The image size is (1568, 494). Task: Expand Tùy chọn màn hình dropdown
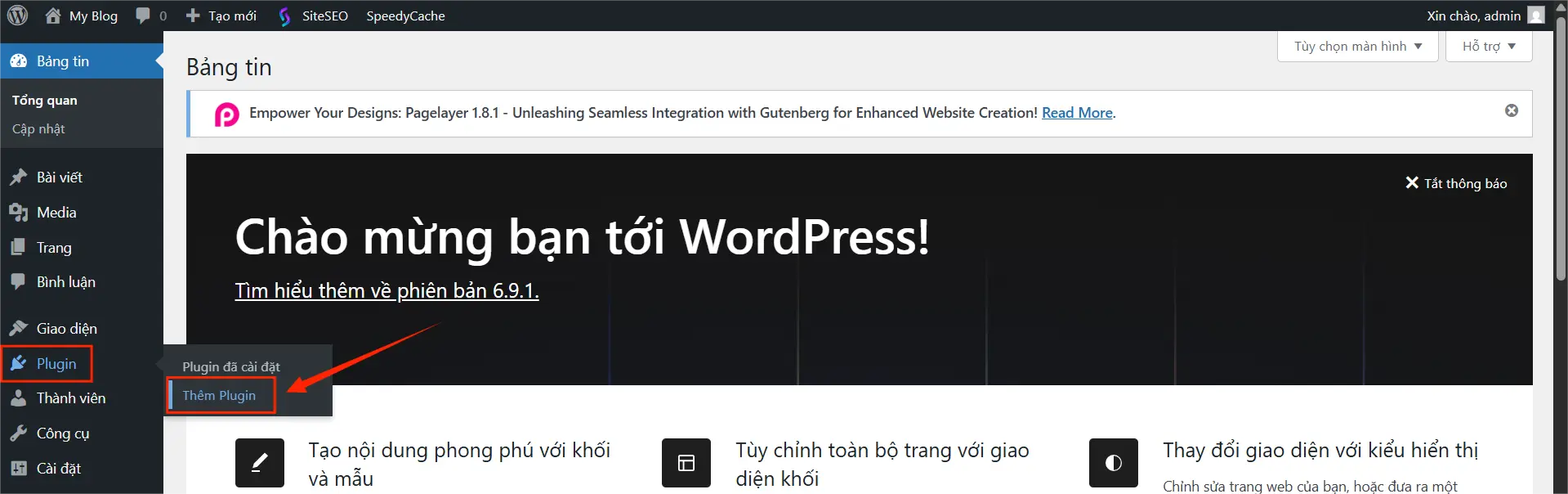(1357, 47)
